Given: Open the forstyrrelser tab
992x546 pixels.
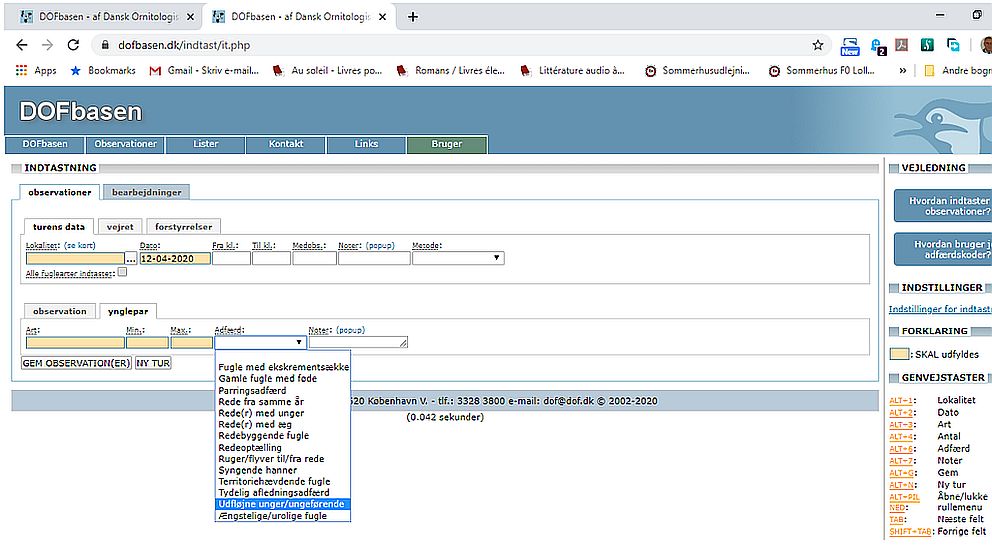Looking at the screenshot, I should coord(183,226).
